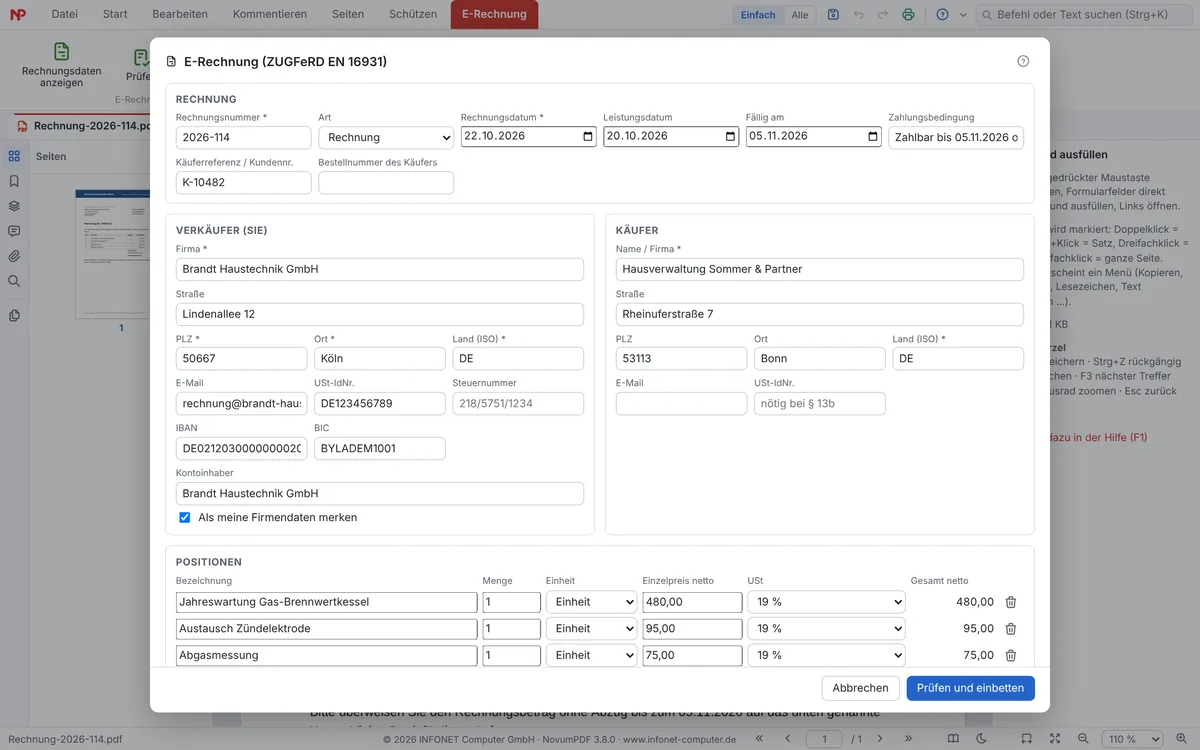Image resolution: width=1200 pixels, height=750 pixels.
Task: Open the USt dropdown for Austausch Zündelektrode
Action: pos(826,629)
